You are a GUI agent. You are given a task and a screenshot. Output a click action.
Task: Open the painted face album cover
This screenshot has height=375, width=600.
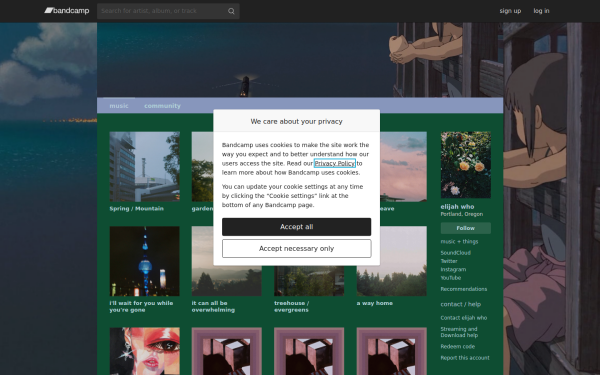(144, 351)
